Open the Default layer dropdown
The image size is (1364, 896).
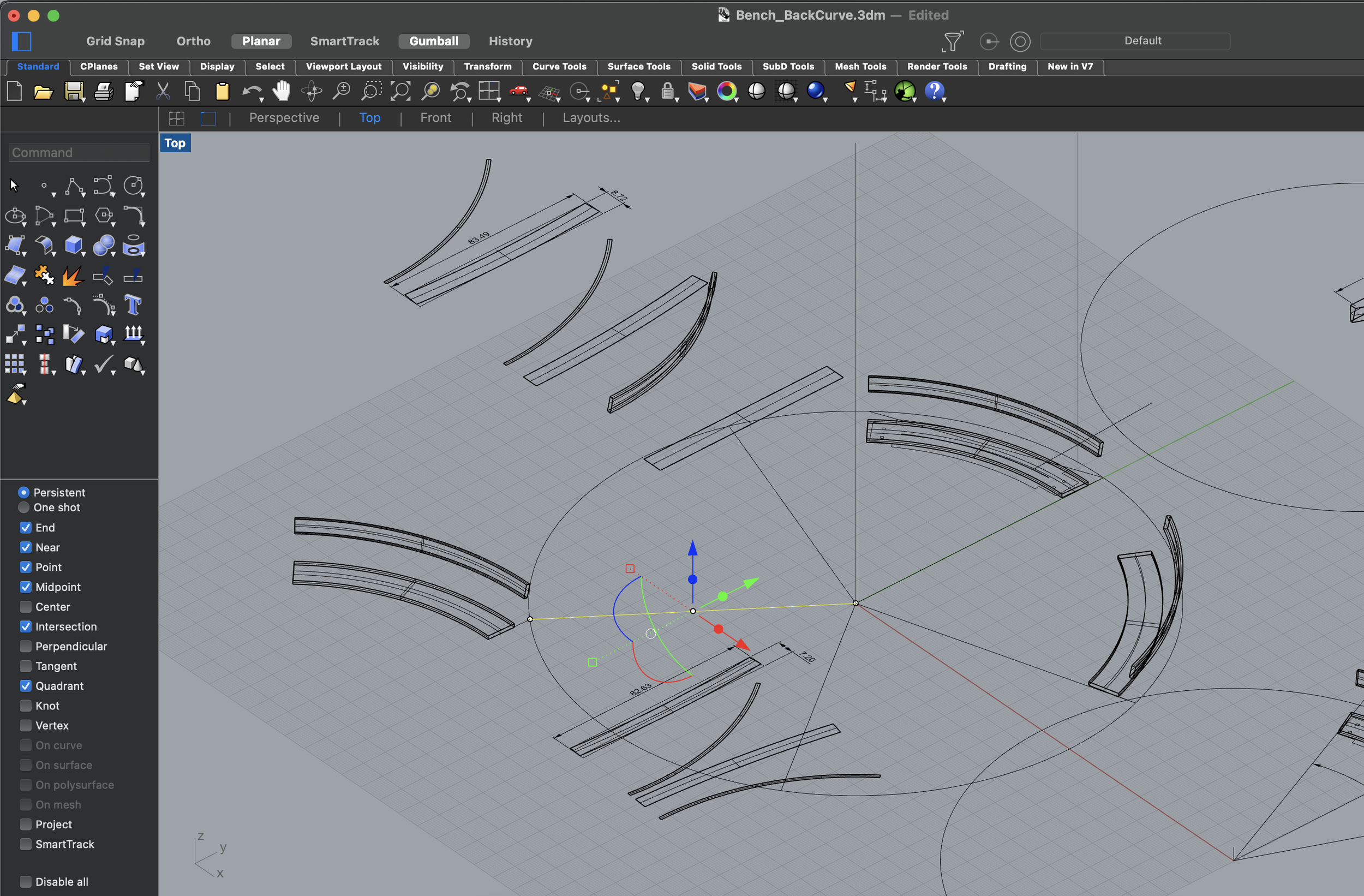tap(1135, 41)
